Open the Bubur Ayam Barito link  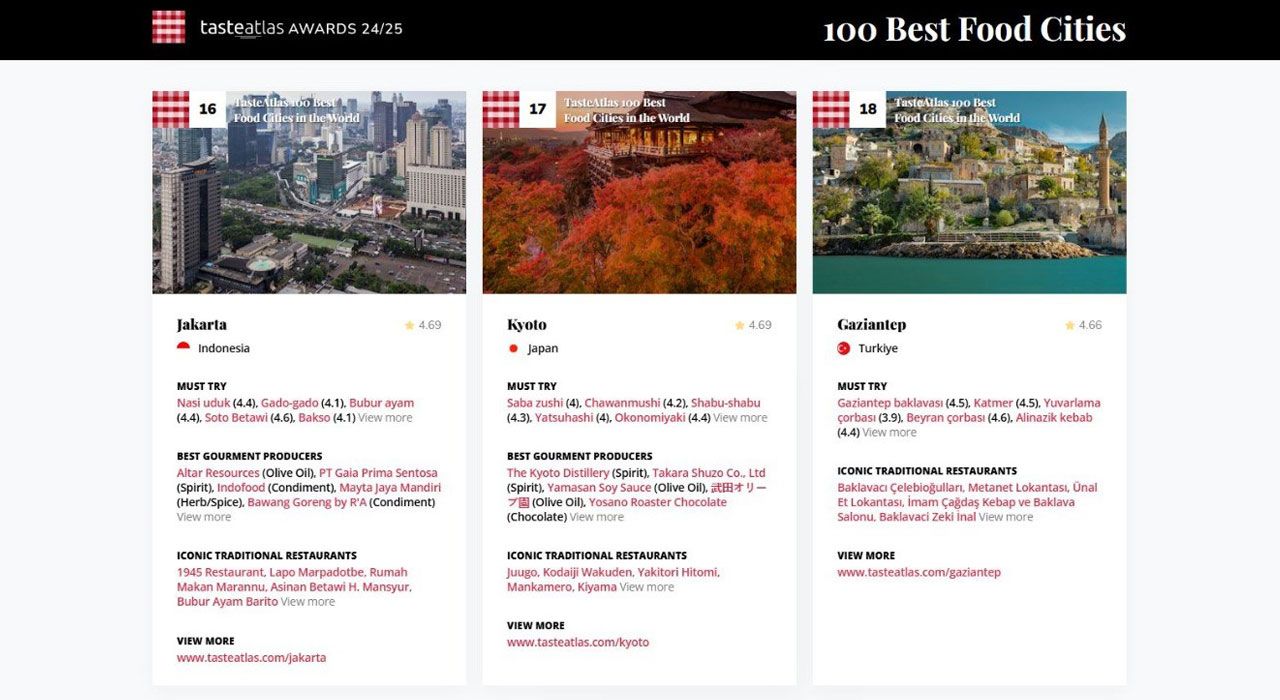pyautogui.click(x=227, y=602)
